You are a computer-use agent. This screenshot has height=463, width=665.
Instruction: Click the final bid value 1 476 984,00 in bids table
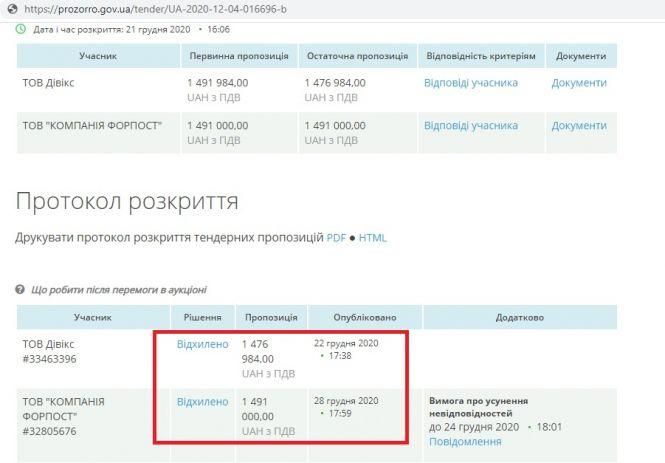coord(335,83)
